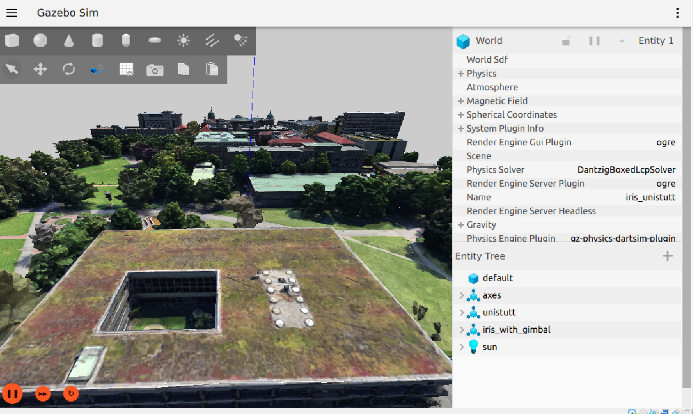The image size is (693, 414).
Task: Toggle the World inspector lock
Action: tap(567, 41)
